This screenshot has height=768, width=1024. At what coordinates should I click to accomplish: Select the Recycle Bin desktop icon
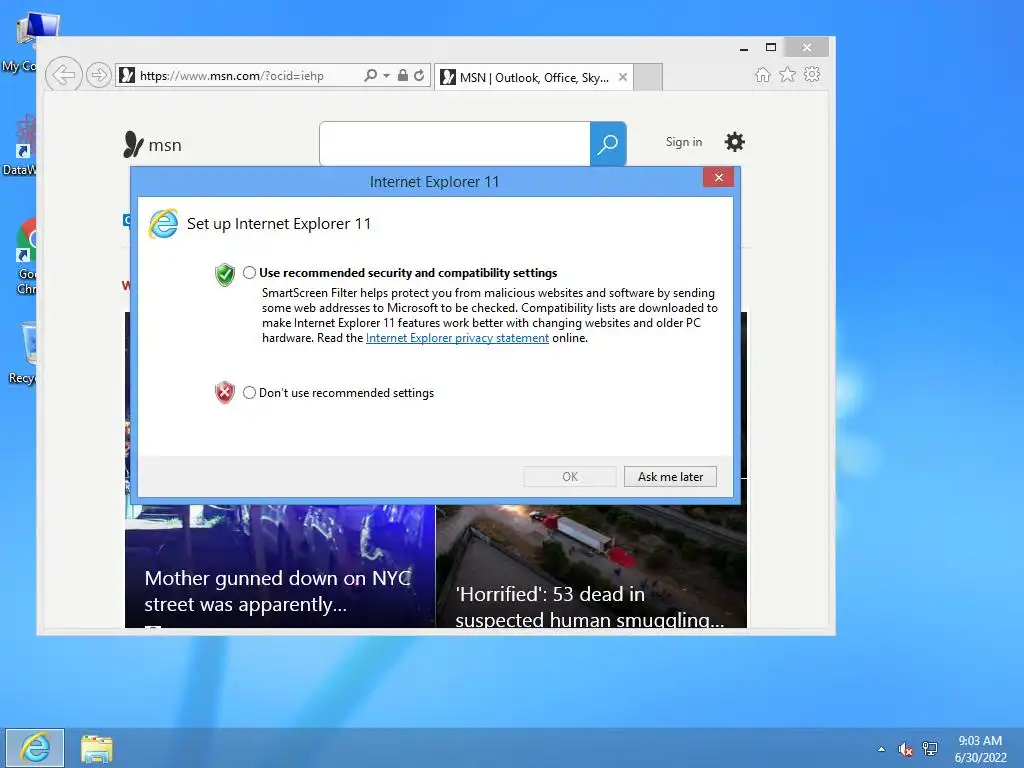pos(24,353)
